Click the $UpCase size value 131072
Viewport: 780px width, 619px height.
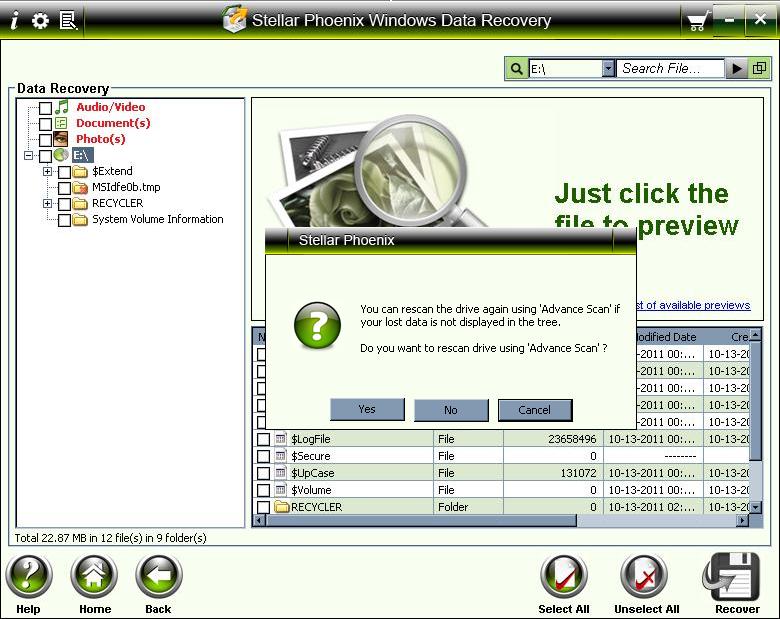[578, 473]
